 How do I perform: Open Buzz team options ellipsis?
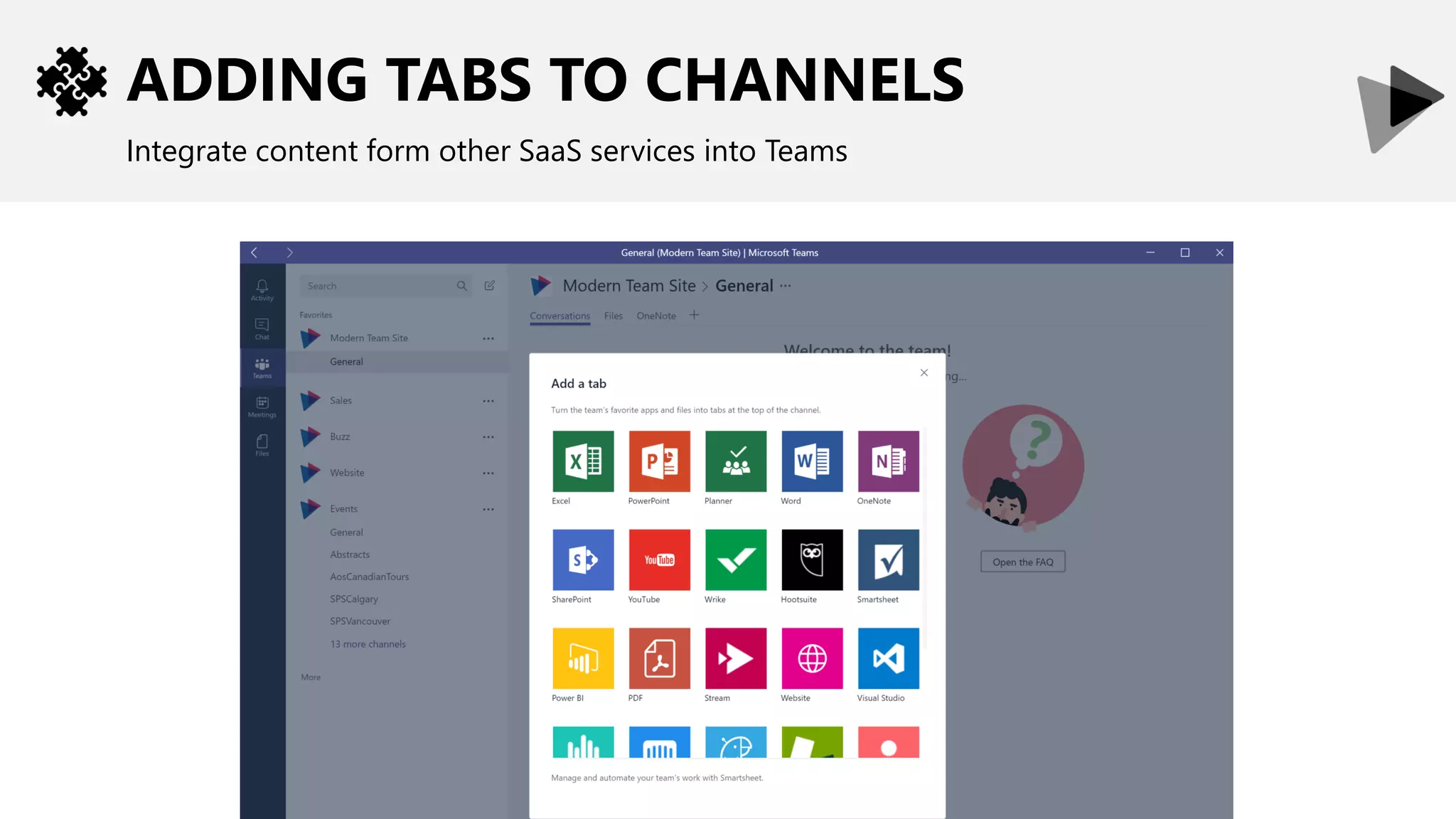coord(488,437)
